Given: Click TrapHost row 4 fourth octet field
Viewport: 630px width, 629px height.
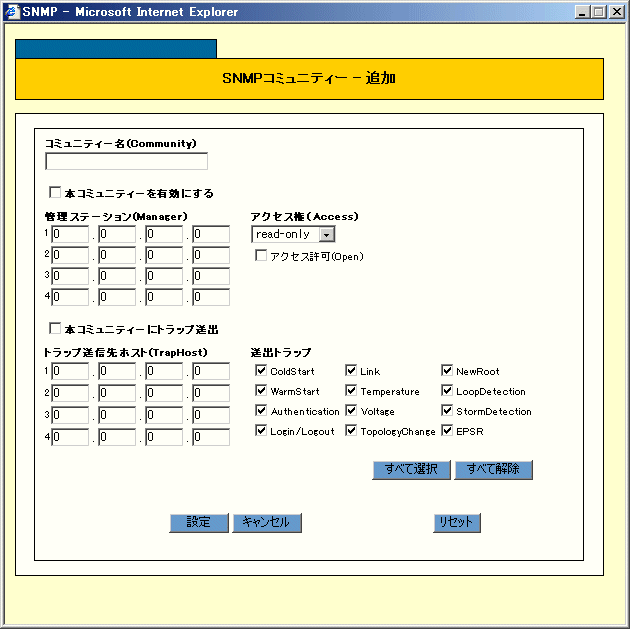Looking at the screenshot, I should [211, 437].
